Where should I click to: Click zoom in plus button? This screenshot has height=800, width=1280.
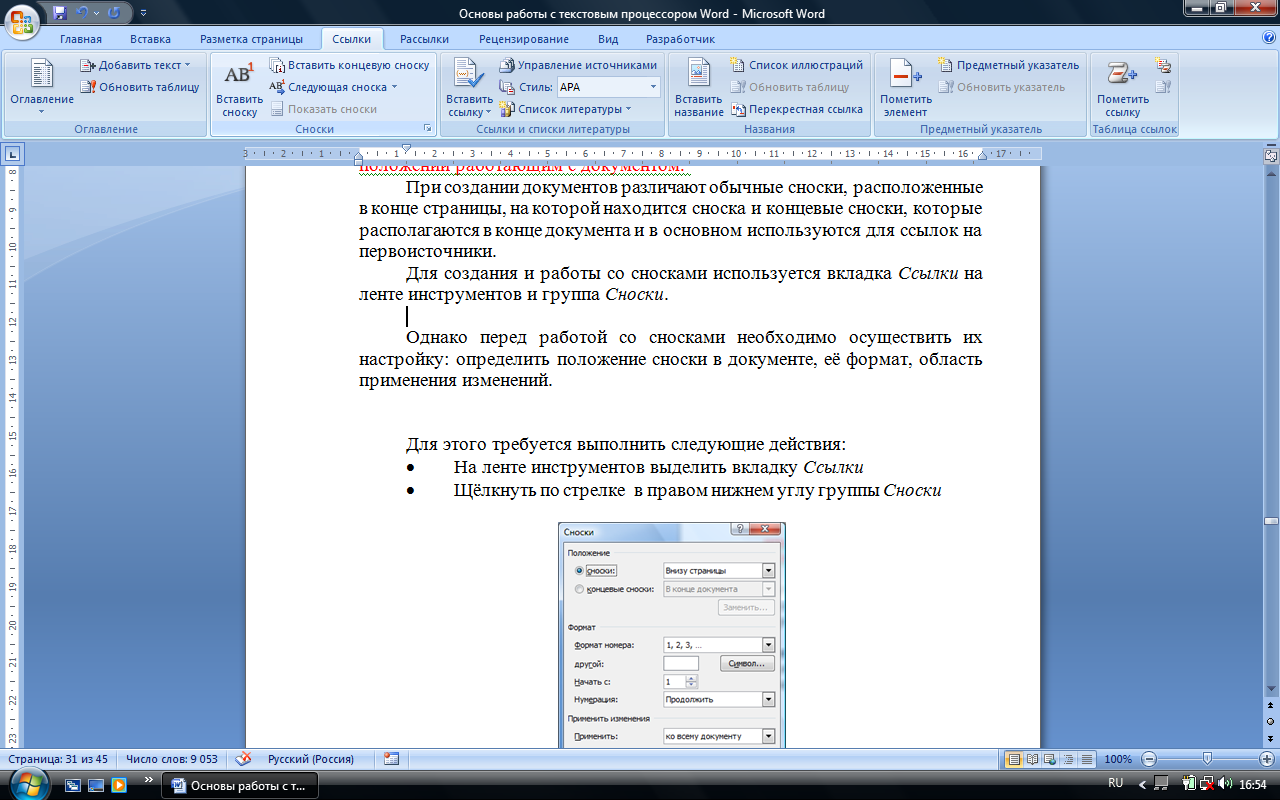click(1266, 759)
